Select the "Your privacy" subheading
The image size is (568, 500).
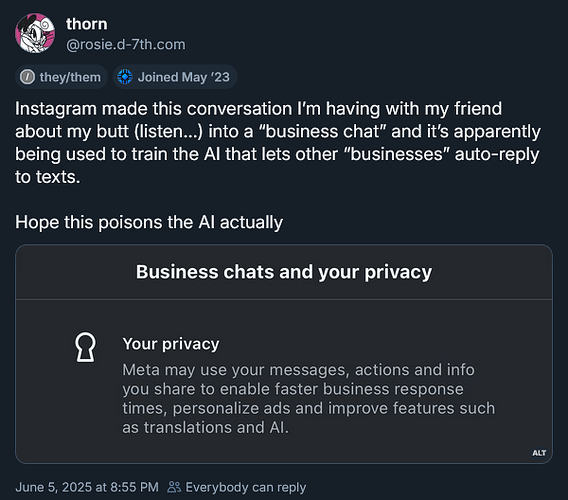(x=171, y=344)
